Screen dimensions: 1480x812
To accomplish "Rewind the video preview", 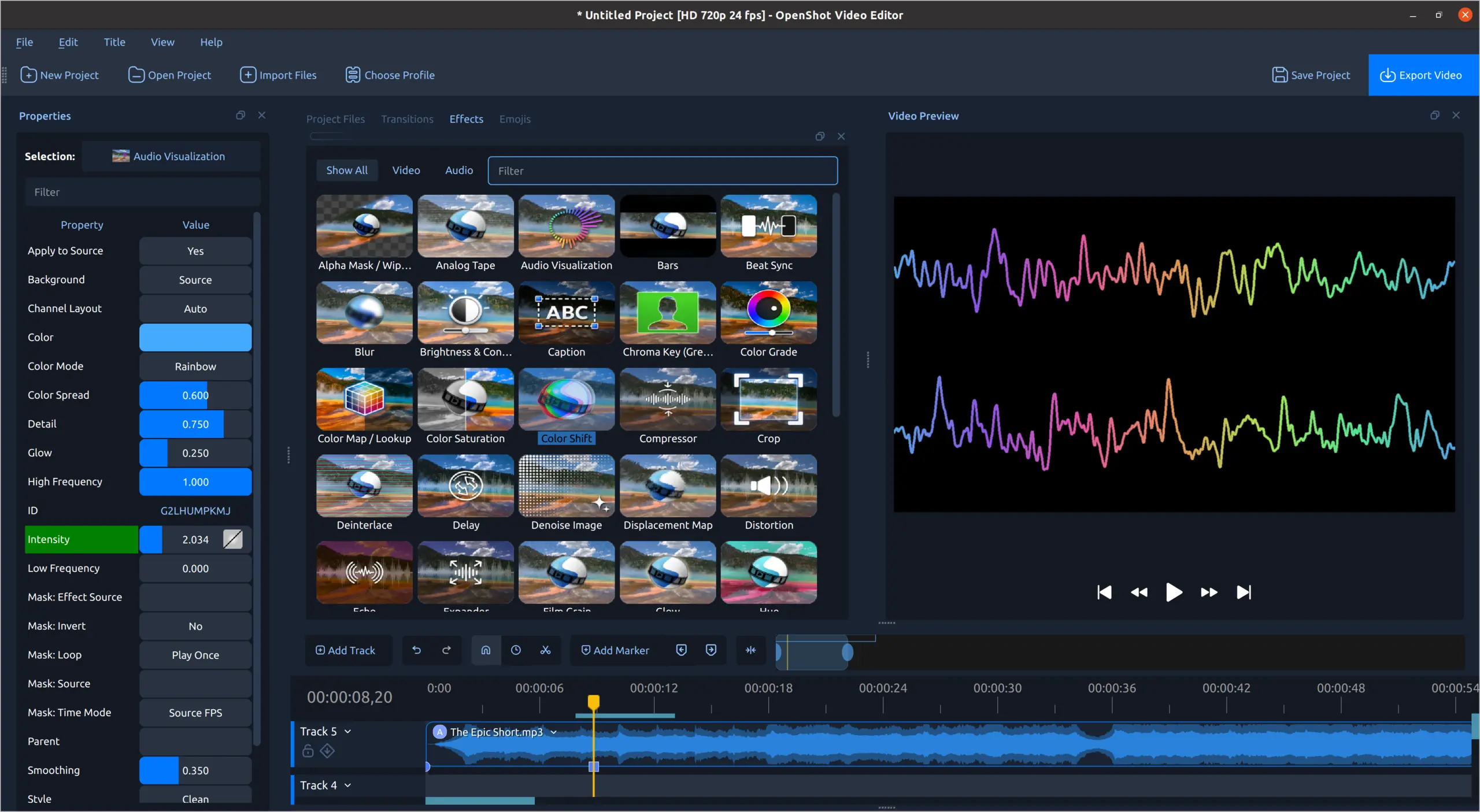I will coord(1139,592).
